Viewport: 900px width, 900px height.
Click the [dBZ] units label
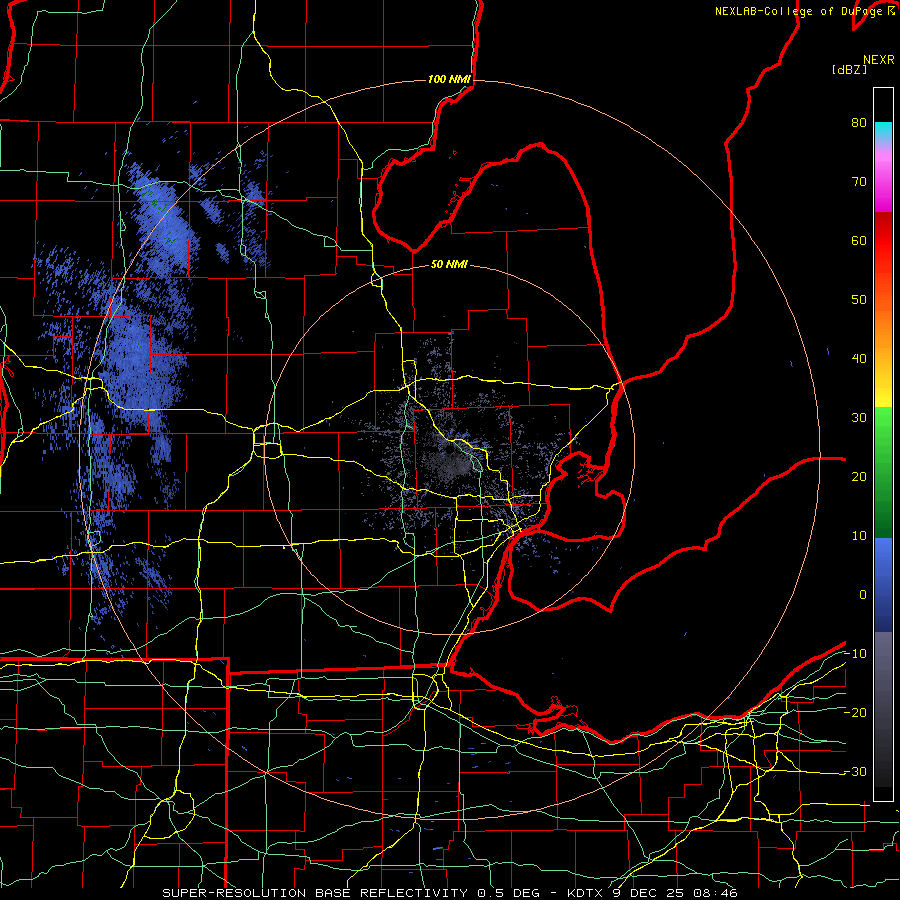click(849, 69)
